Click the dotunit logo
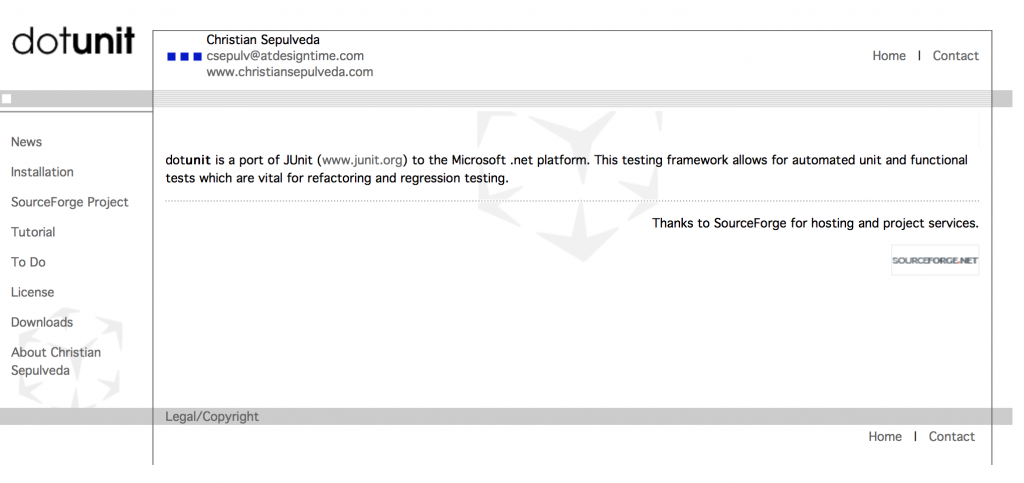Image resolution: width=1024 pixels, height=483 pixels. tap(73, 41)
